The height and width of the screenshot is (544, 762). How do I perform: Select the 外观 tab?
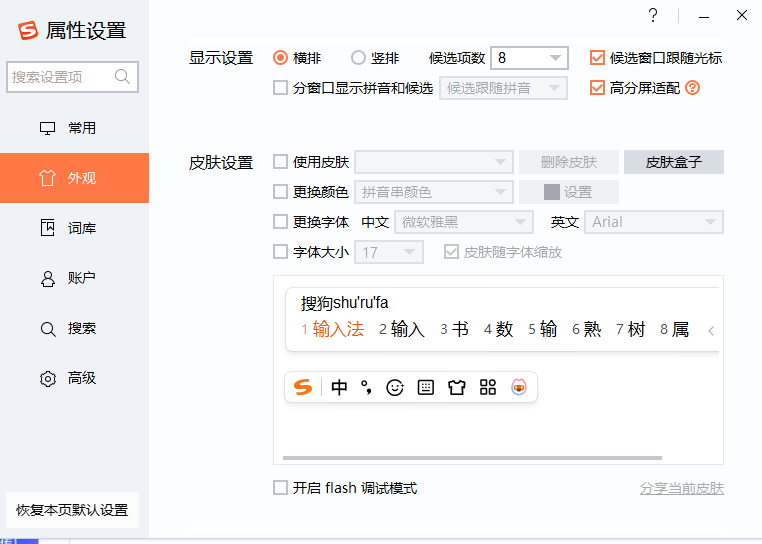point(74,178)
